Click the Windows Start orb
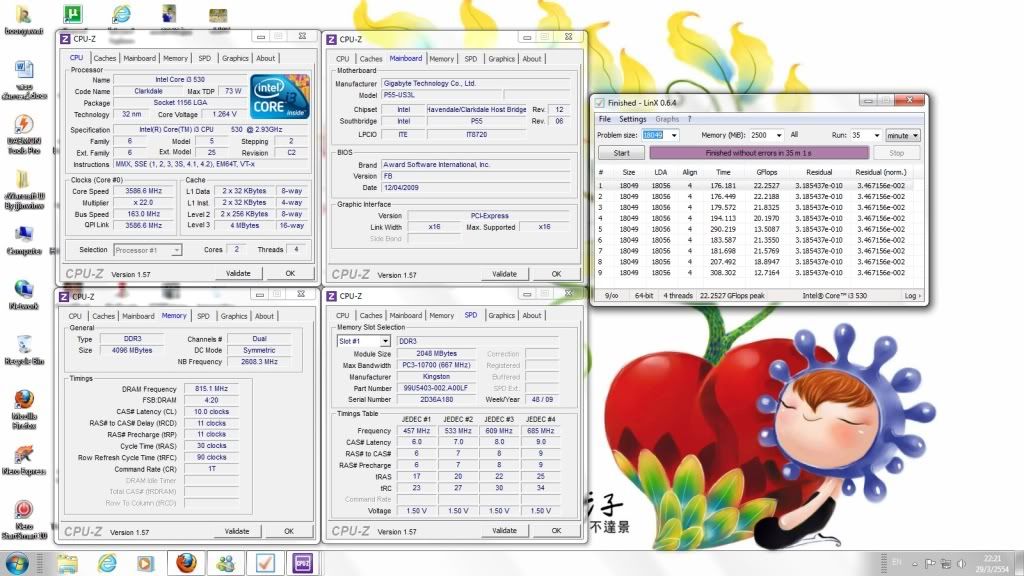Image resolution: width=1024 pixels, height=576 pixels. [17, 561]
